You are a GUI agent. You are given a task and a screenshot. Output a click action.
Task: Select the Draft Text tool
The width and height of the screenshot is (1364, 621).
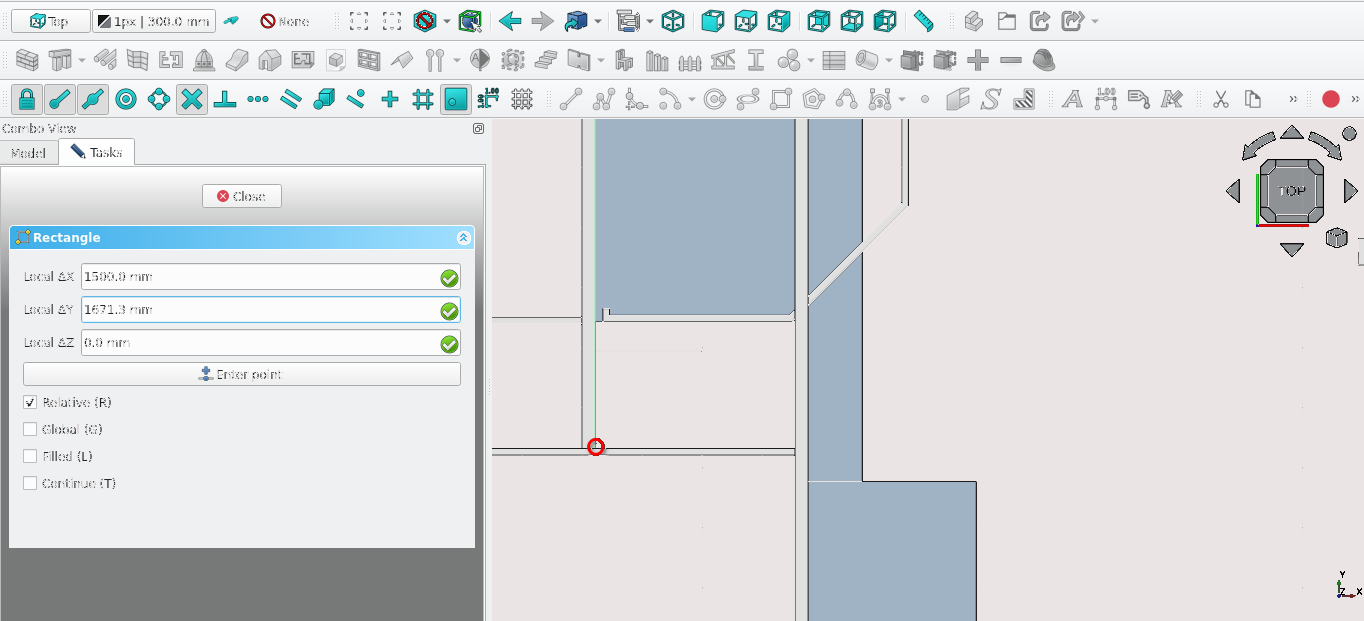click(x=1072, y=99)
